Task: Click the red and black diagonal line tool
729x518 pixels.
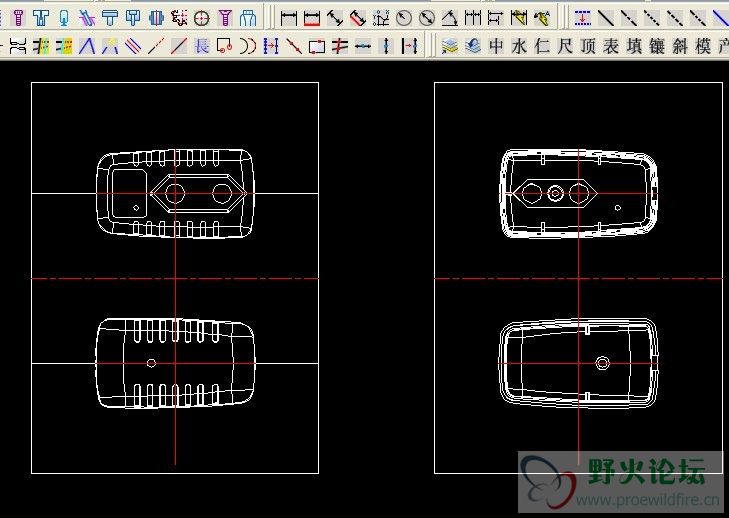Action: [x=179, y=46]
